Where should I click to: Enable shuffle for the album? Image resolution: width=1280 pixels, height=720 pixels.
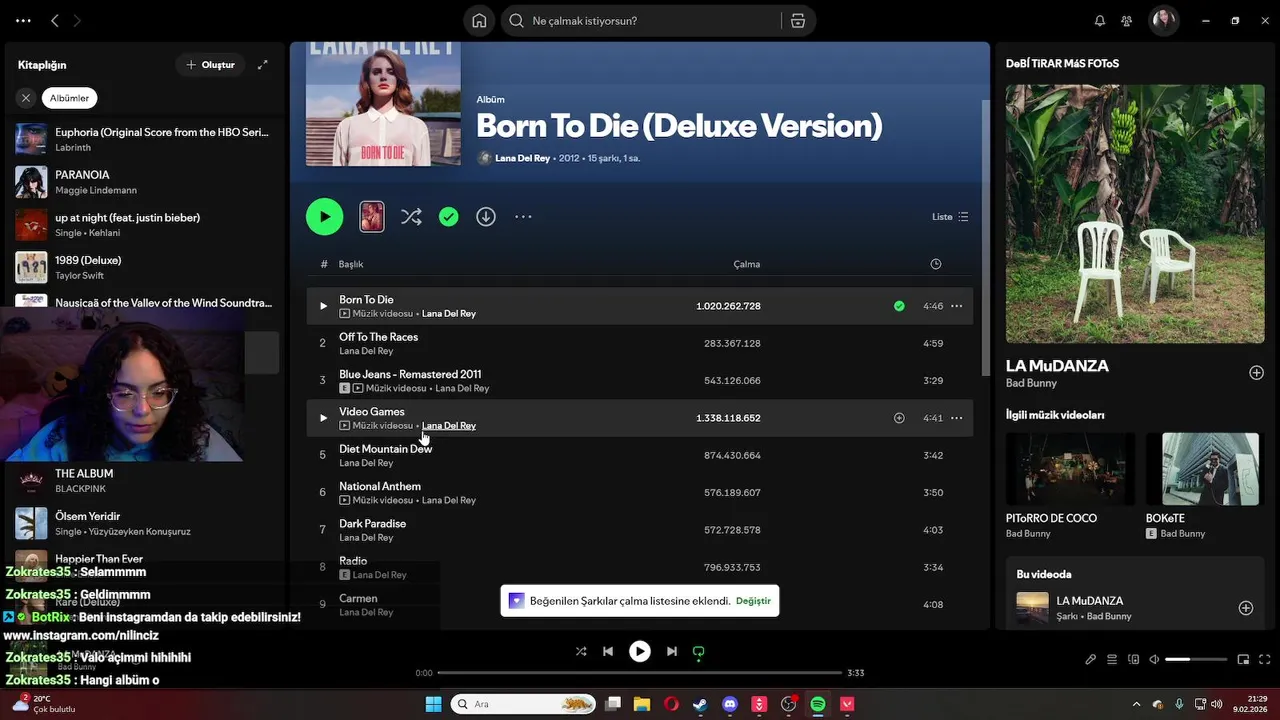411,217
